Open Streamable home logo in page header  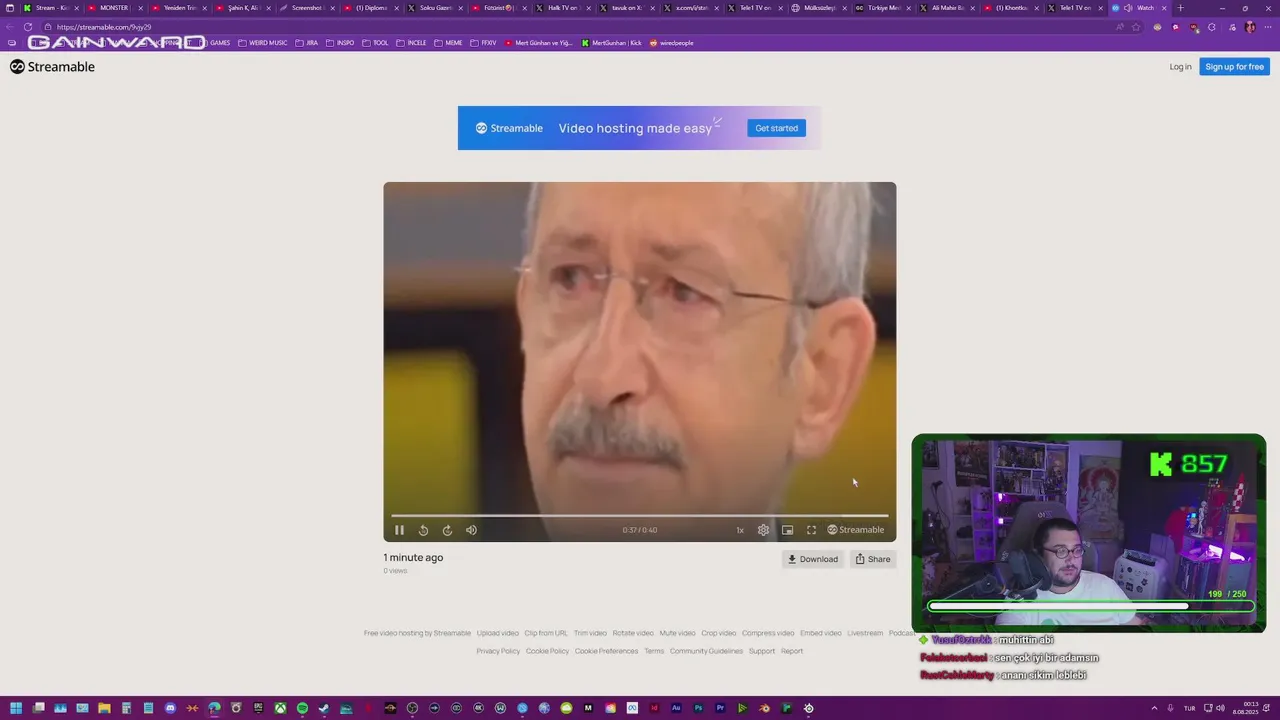(x=52, y=67)
